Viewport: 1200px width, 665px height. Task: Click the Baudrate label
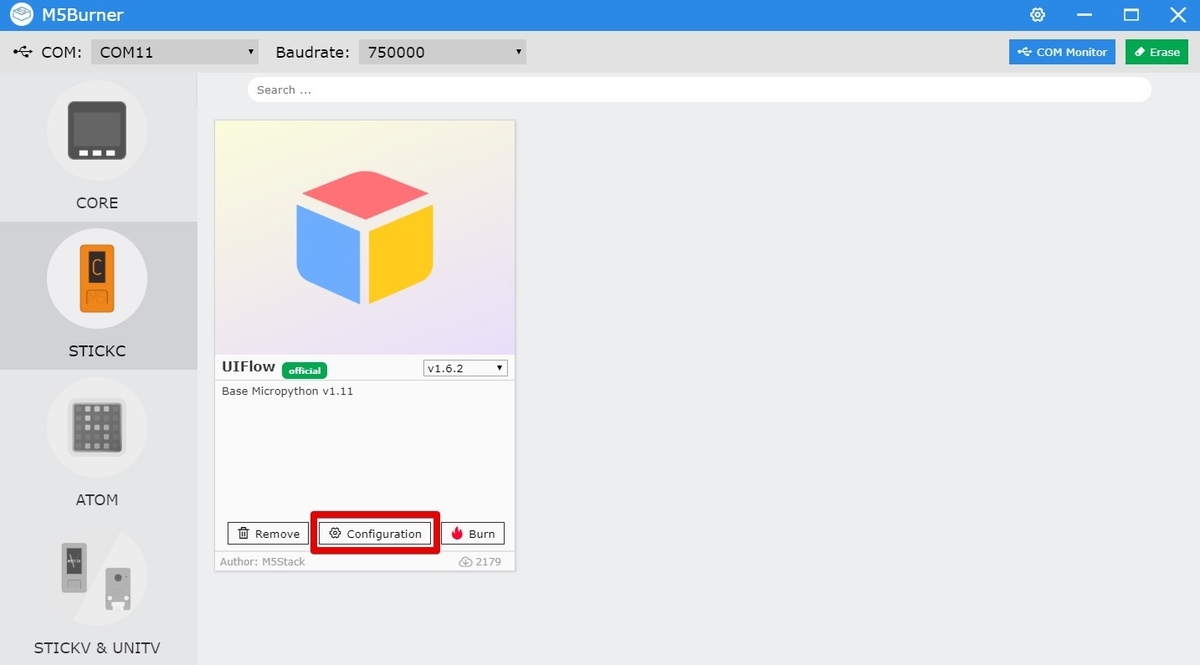point(312,52)
